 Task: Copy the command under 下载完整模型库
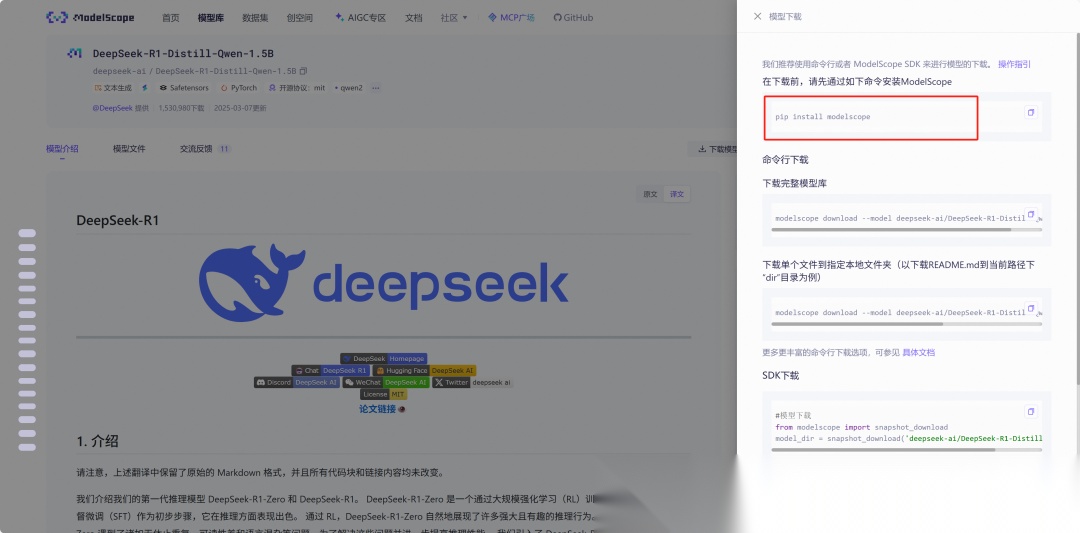tap(1031, 214)
